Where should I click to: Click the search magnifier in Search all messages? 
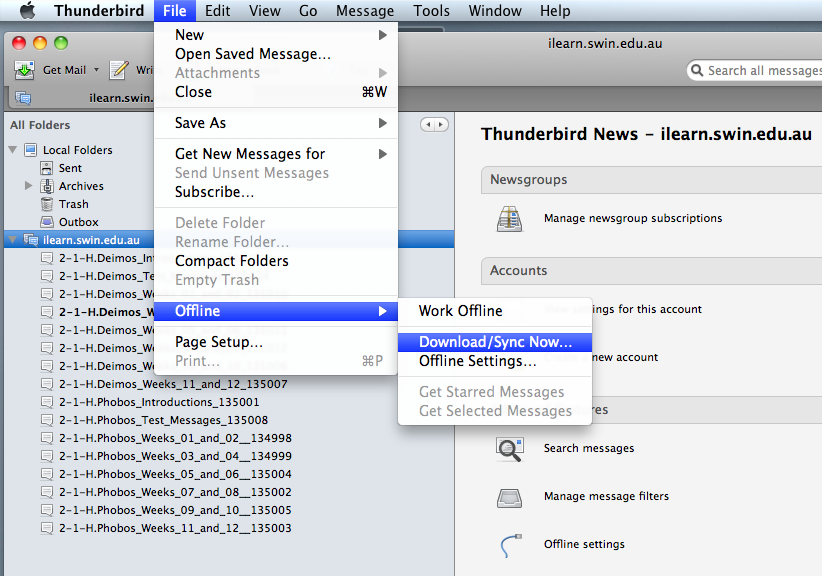click(697, 70)
